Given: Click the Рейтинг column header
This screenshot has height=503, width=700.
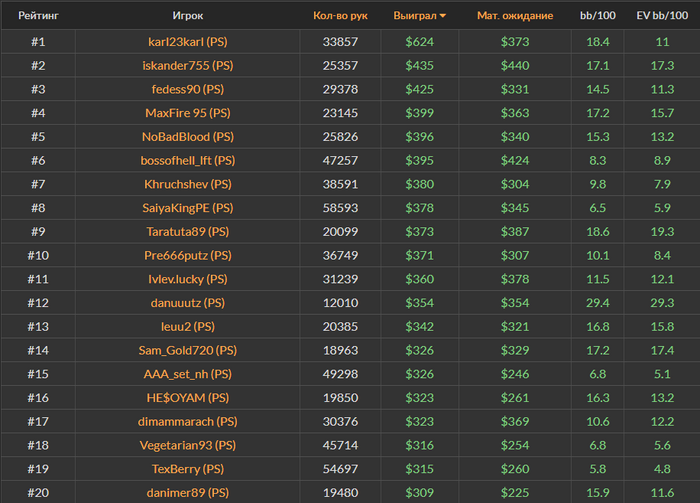Looking at the screenshot, I should click(x=38, y=16).
